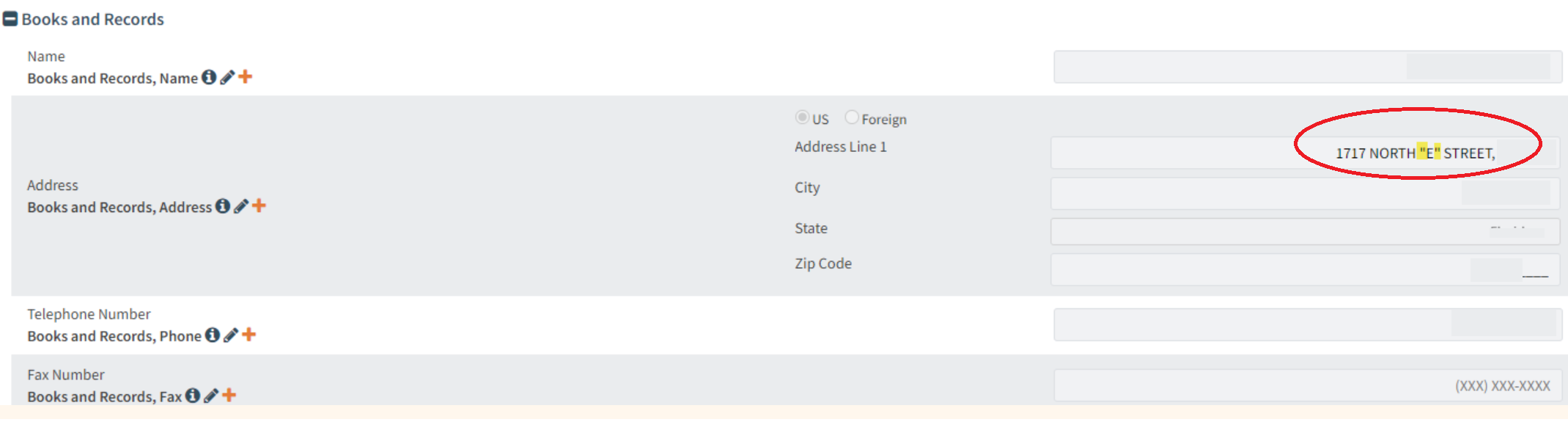Click info icon beside Books and Records, Name
1568x422 pixels.
(x=209, y=77)
